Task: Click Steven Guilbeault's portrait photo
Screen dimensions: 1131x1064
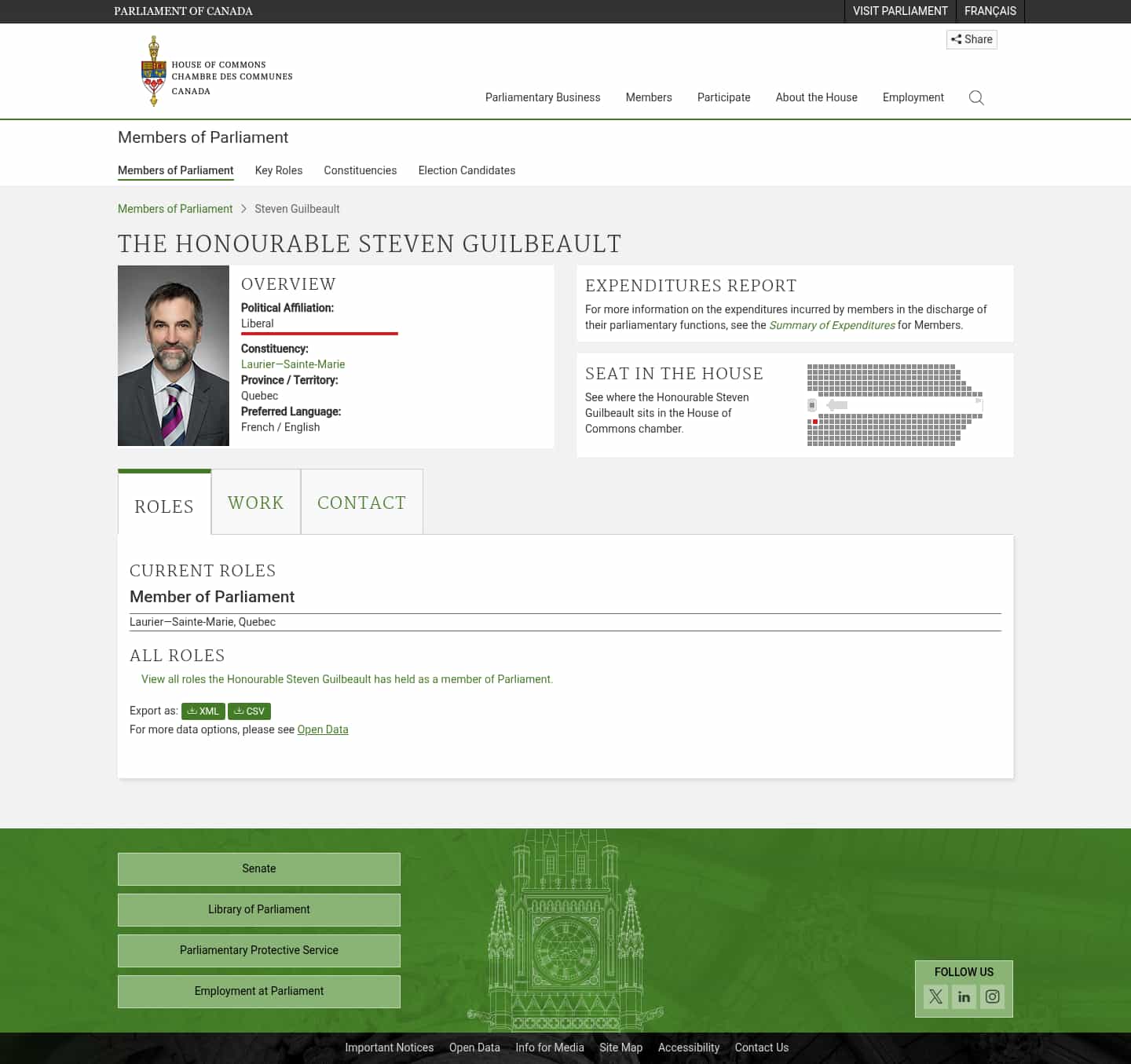Action: point(173,355)
